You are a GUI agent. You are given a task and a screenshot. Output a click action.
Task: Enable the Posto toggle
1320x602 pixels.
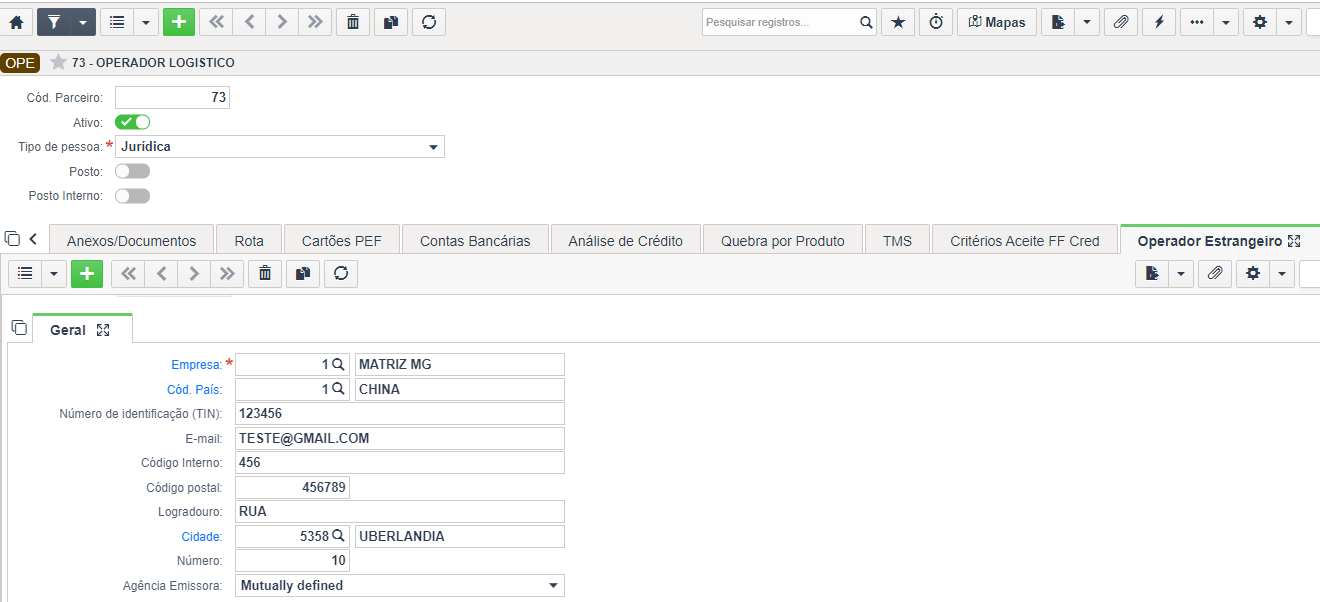click(132, 171)
